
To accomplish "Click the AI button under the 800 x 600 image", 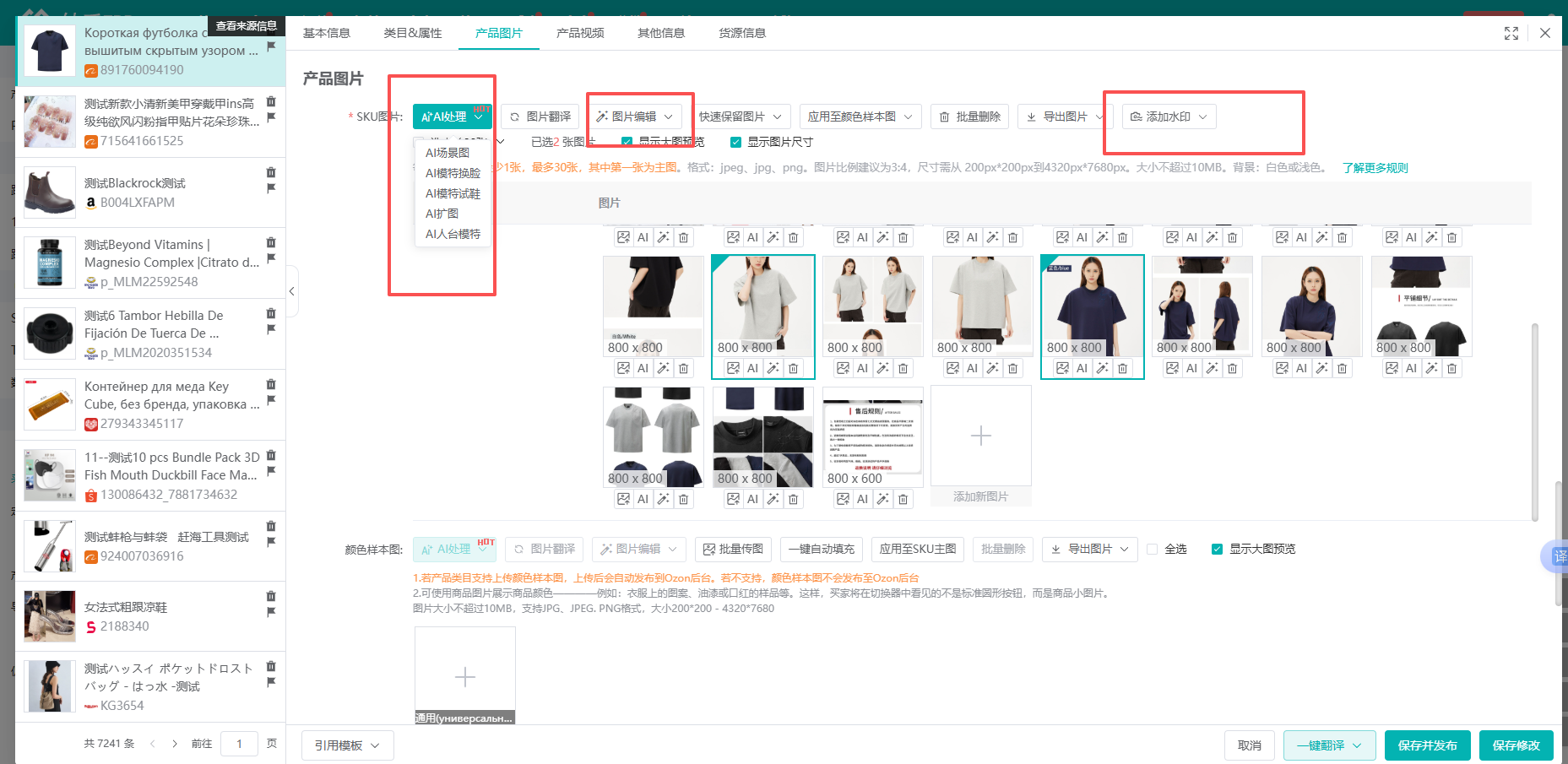I will click(x=862, y=500).
